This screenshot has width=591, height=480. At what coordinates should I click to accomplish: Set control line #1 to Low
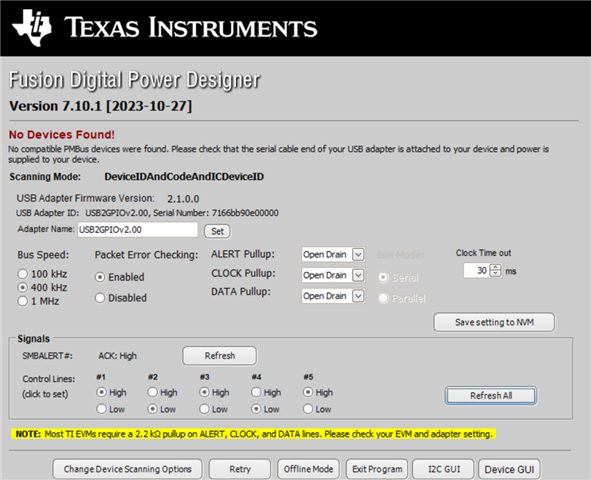point(101,409)
